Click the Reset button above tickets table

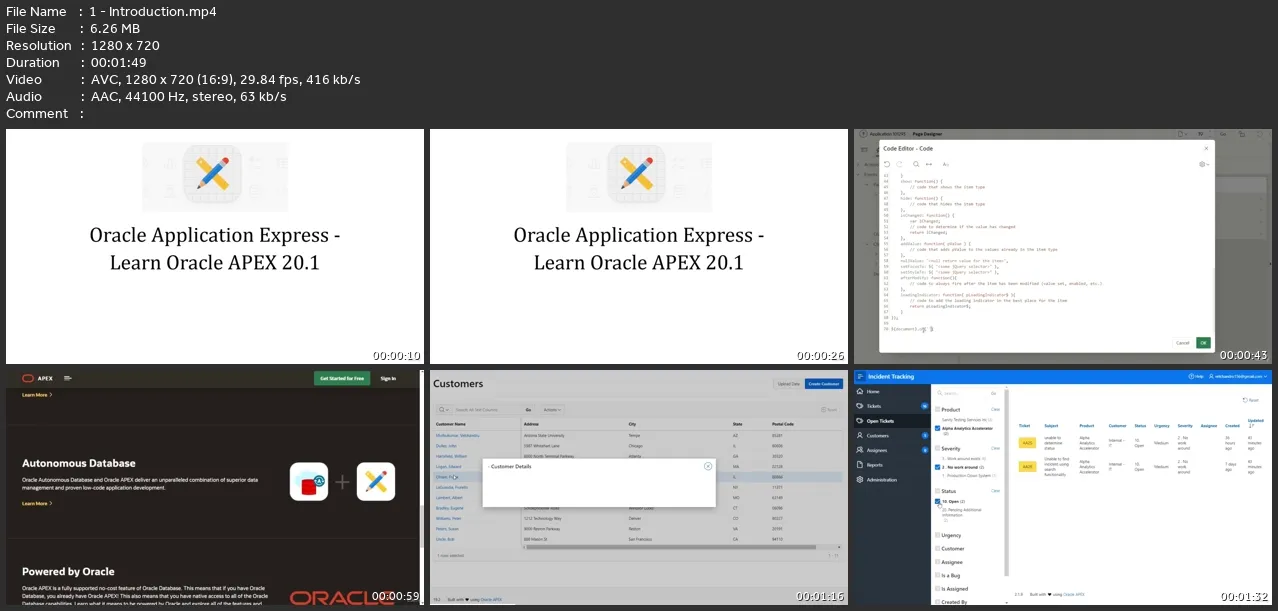click(1251, 400)
